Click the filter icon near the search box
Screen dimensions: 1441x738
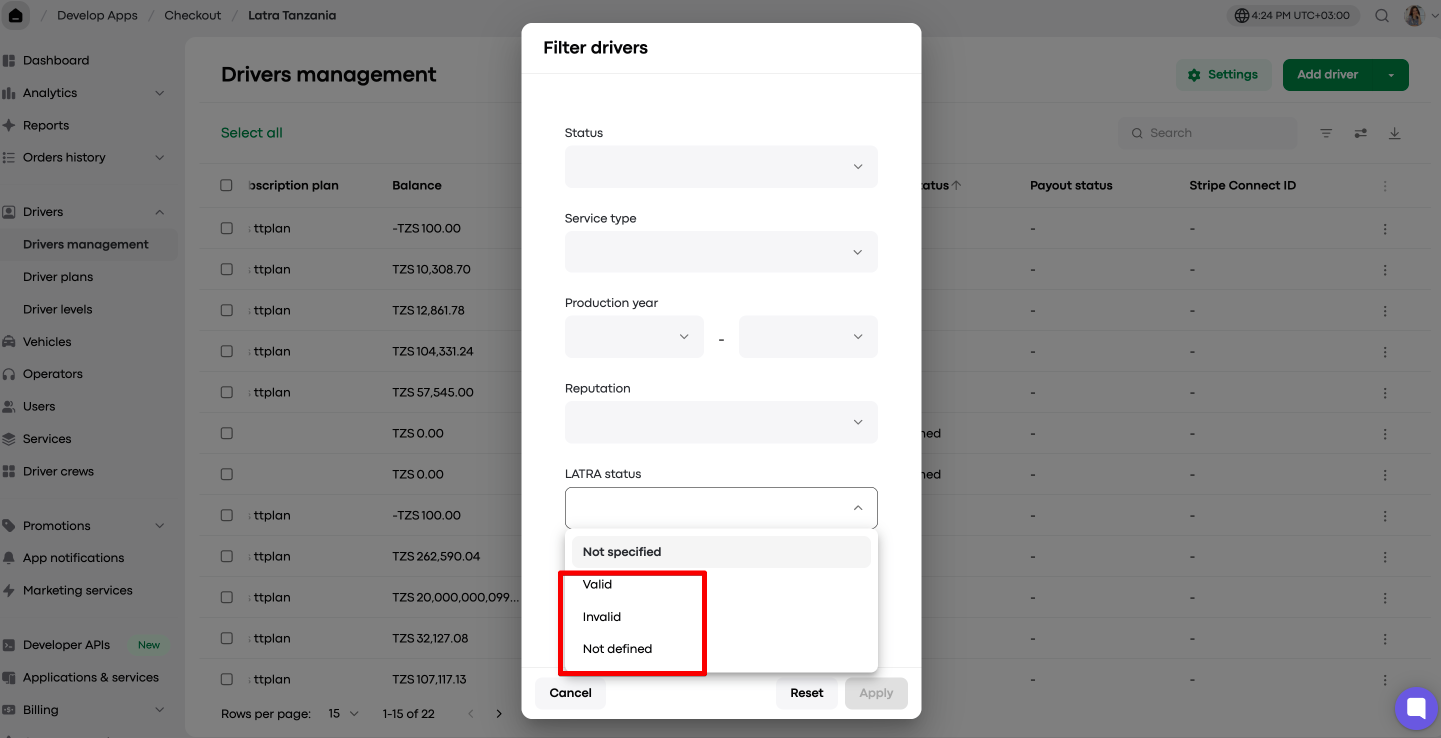1326,133
